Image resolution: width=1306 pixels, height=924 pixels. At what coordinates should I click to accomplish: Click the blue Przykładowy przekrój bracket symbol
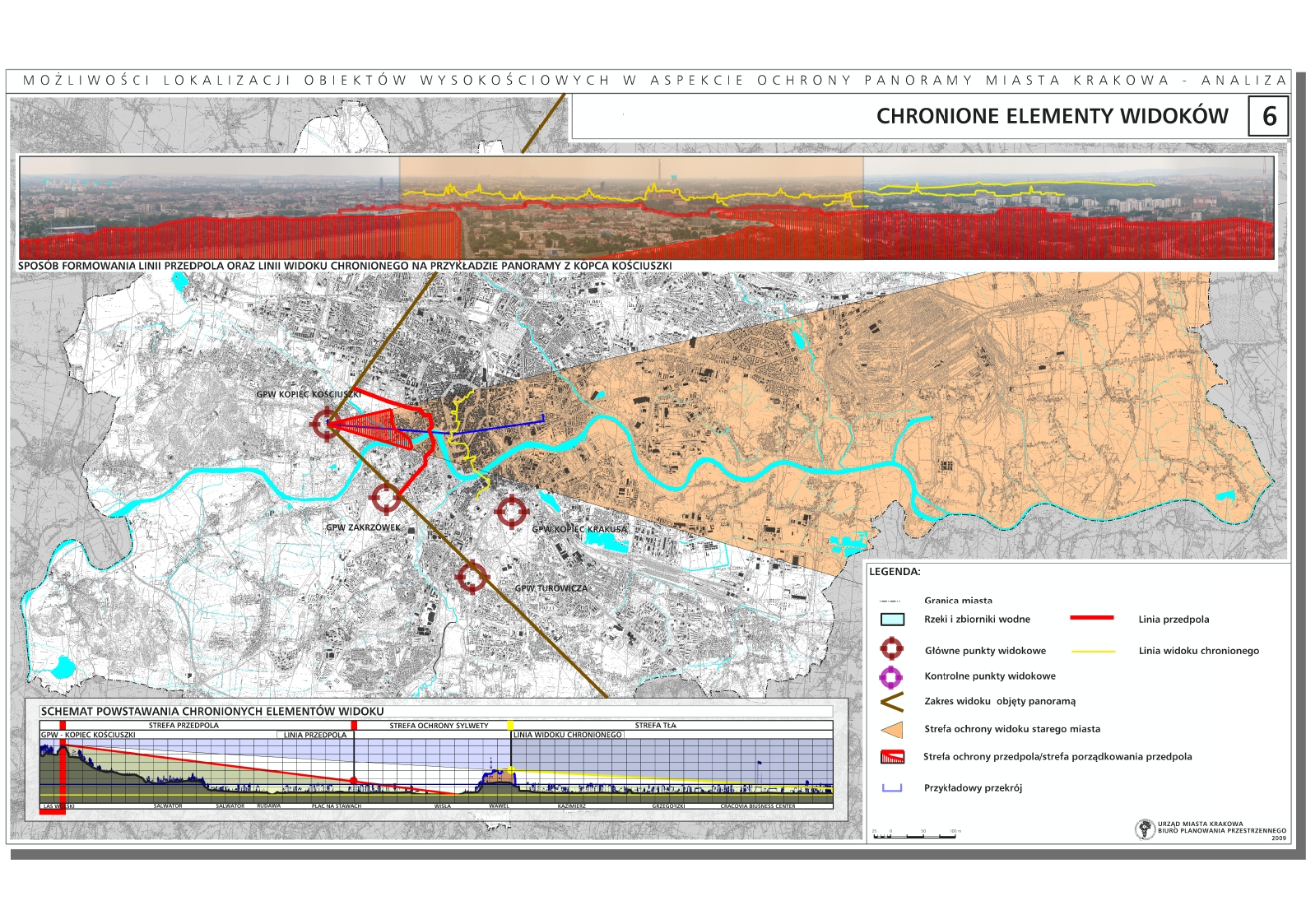coord(892,788)
